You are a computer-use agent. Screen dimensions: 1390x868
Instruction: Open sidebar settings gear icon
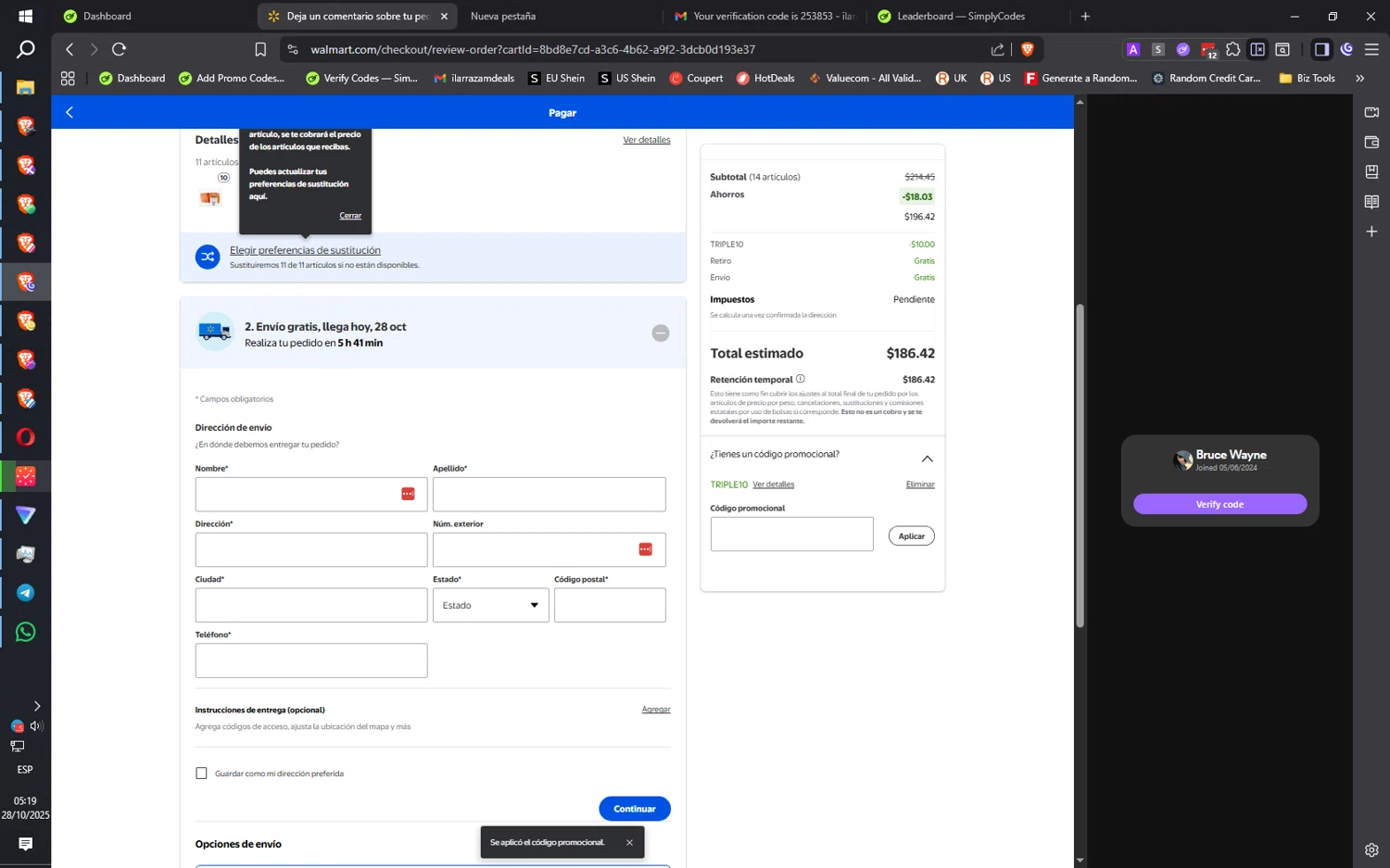point(1371,849)
